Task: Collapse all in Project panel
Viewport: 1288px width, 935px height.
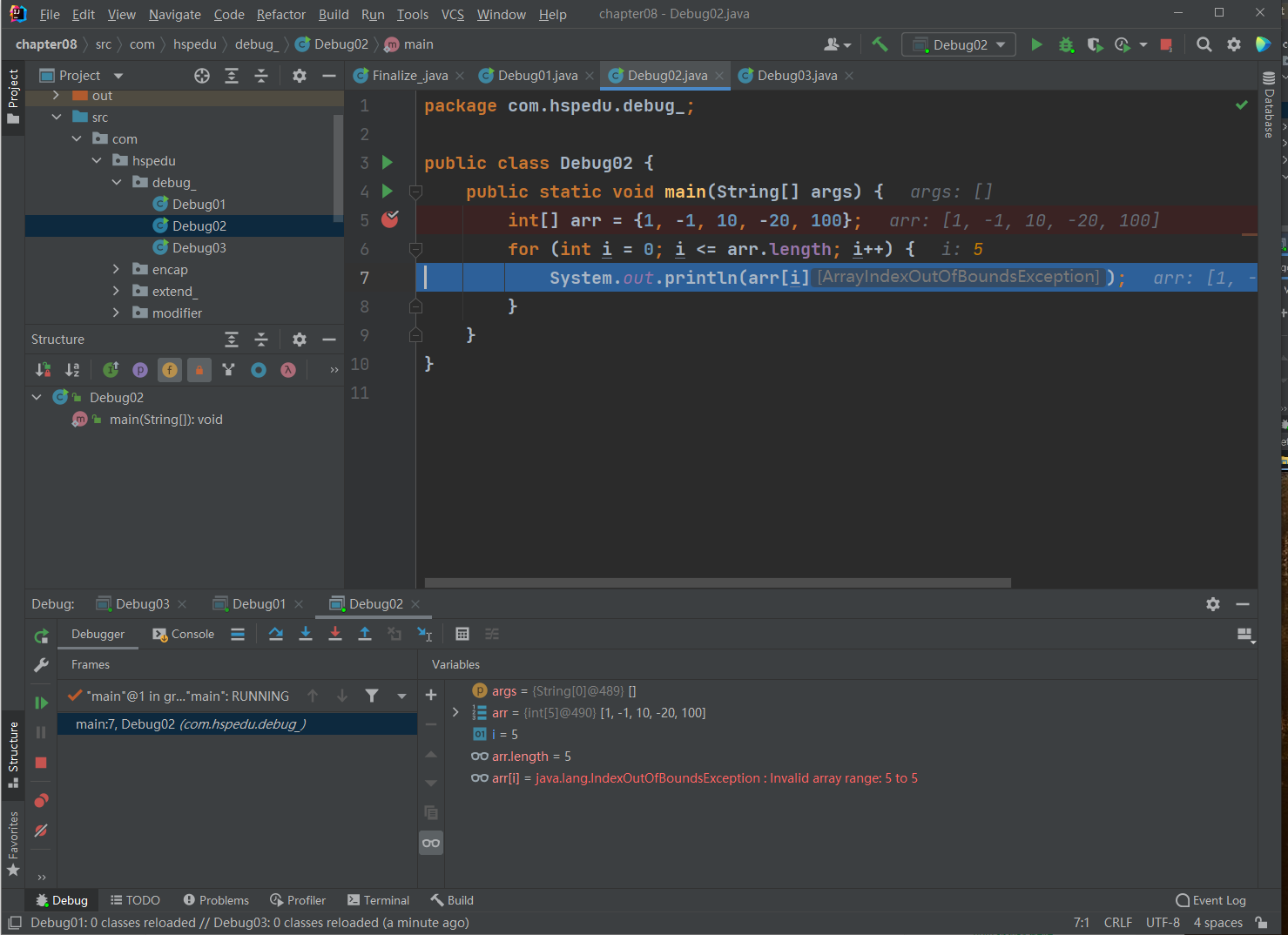Action: coord(261,76)
